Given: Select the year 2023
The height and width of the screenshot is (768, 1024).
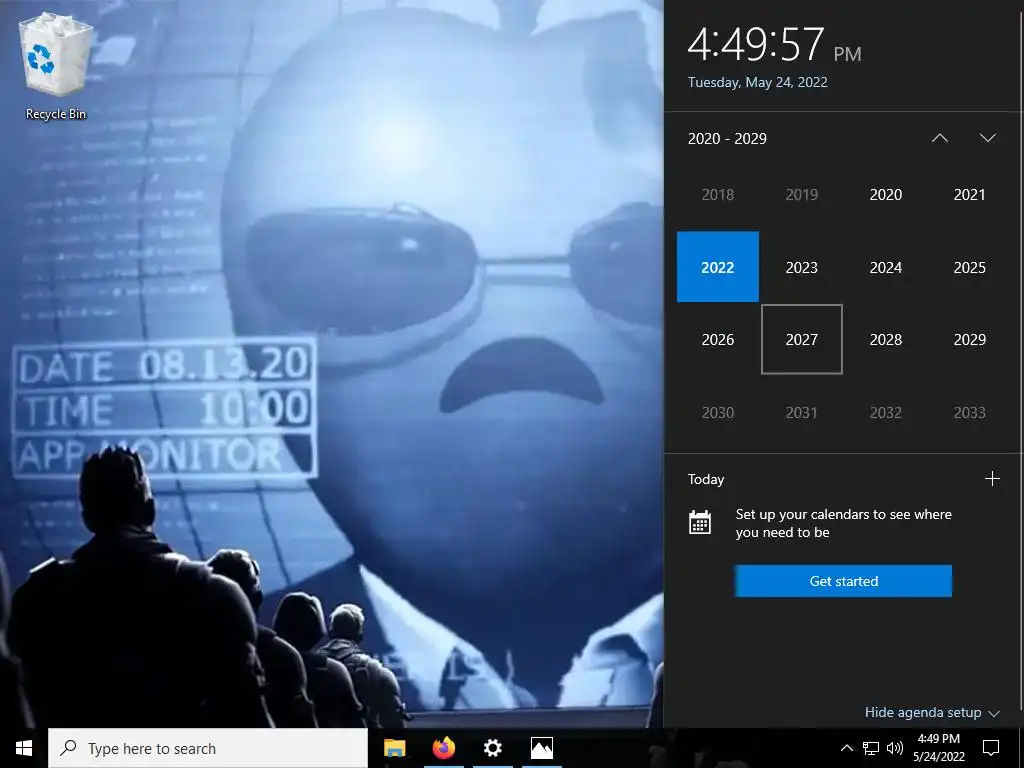Looking at the screenshot, I should click(x=801, y=267).
